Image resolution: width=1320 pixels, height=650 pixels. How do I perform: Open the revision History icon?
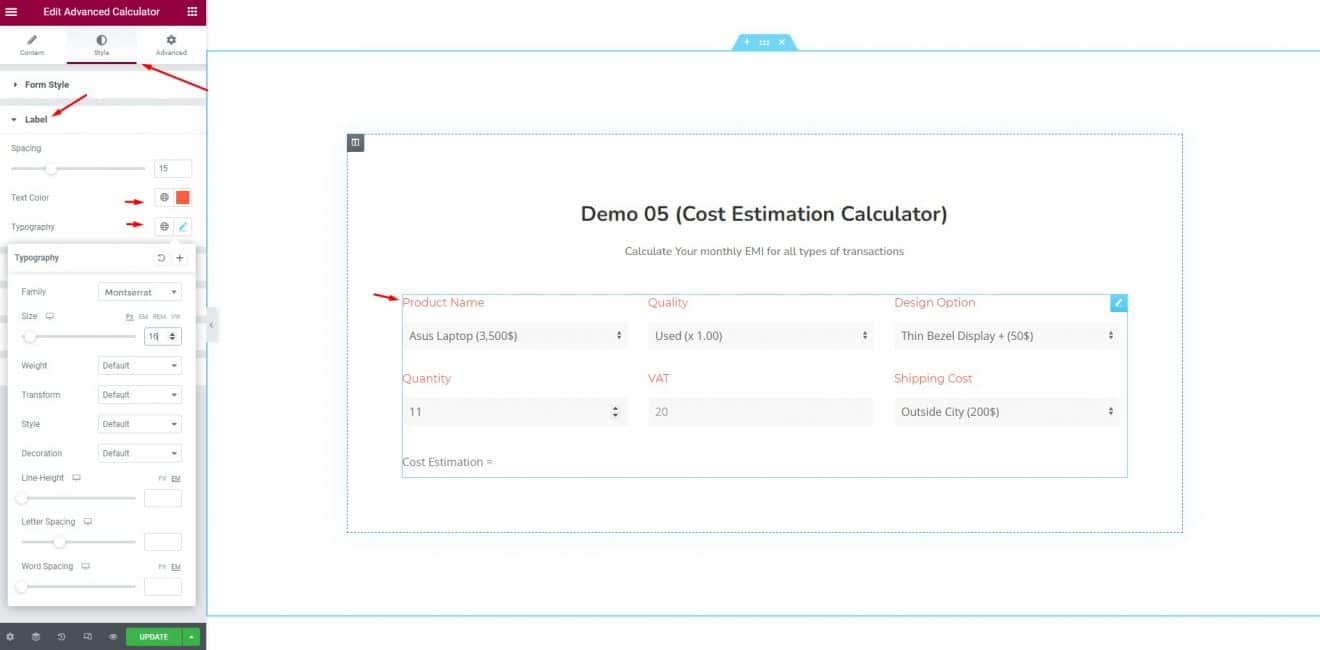point(59,636)
